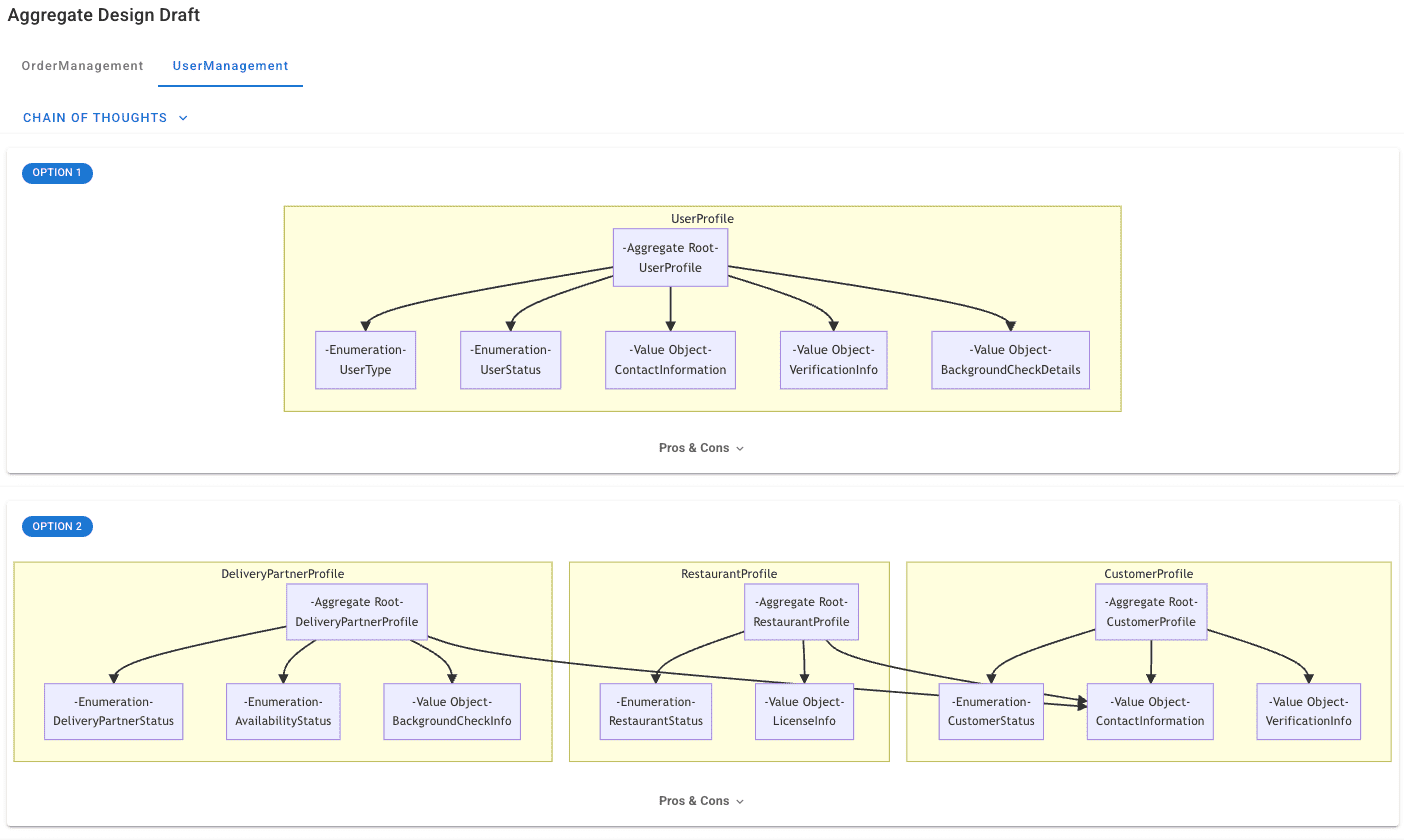
Task: Expand the Chain of Thoughts section
Action: 105,118
